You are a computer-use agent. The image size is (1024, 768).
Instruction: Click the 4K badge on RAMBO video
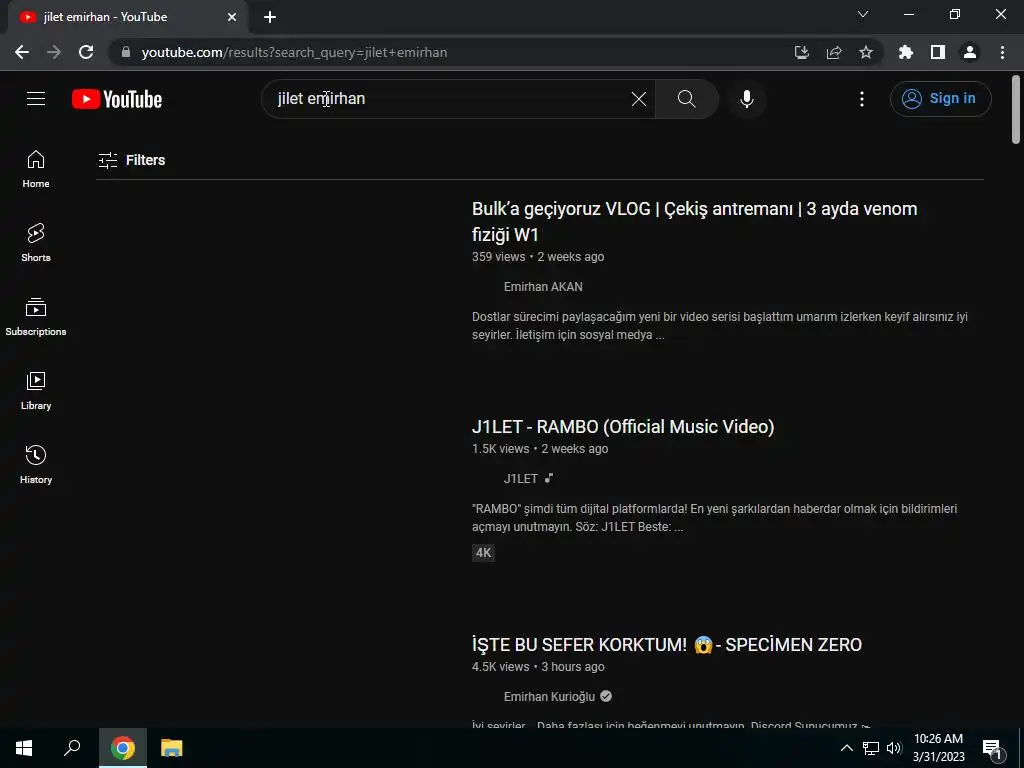tap(483, 552)
